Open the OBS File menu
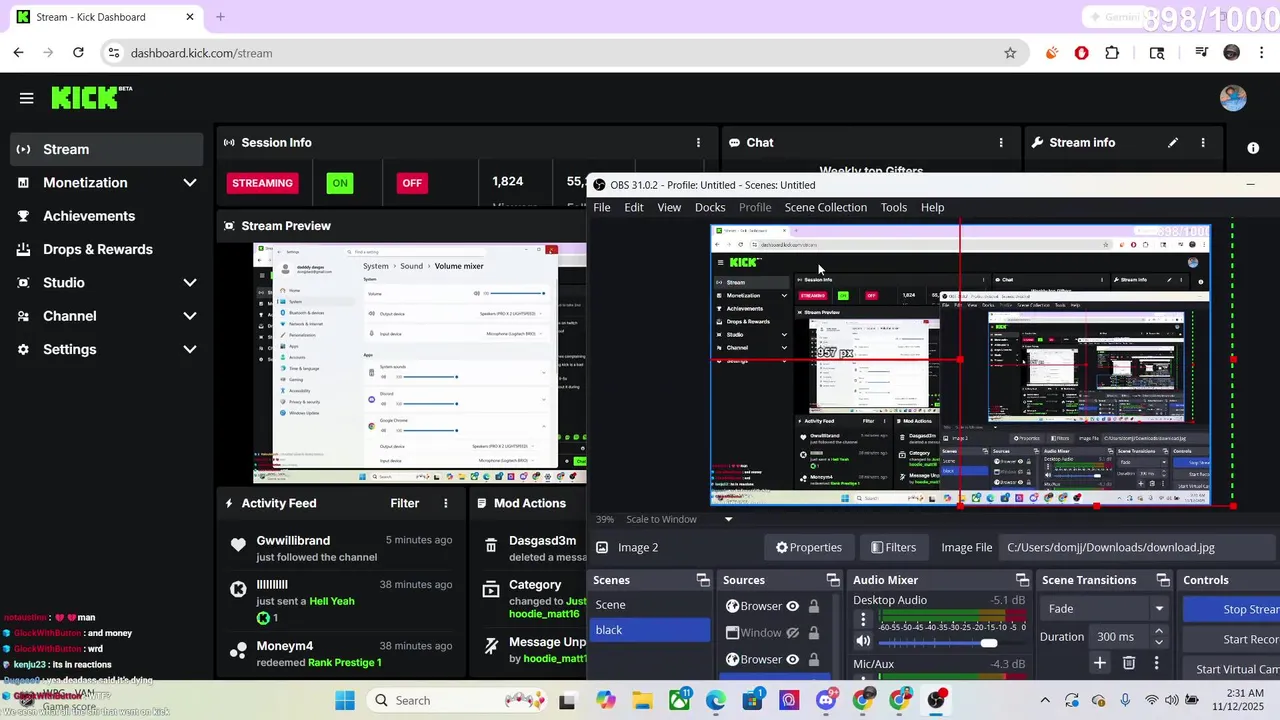 point(602,207)
